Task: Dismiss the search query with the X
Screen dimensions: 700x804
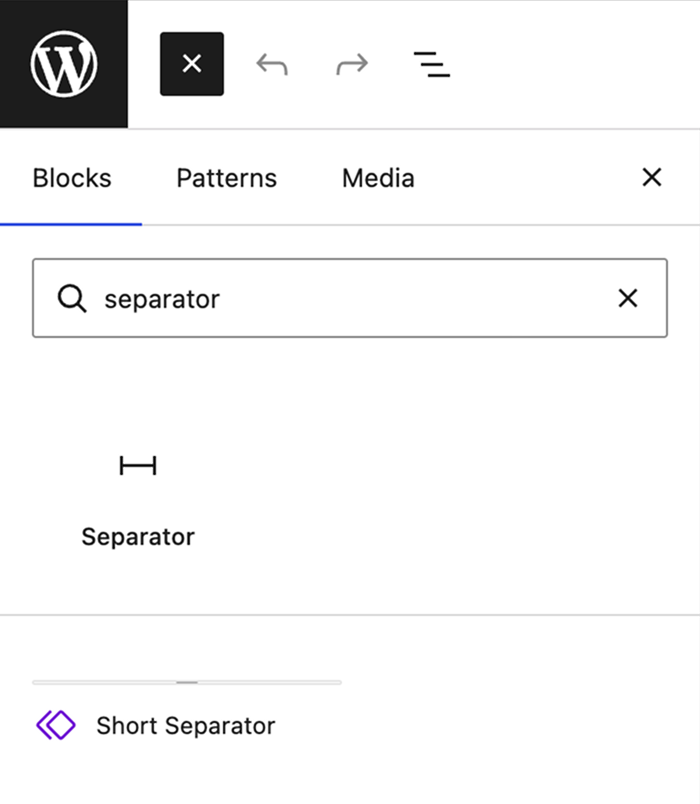Action: [x=627, y=298]
